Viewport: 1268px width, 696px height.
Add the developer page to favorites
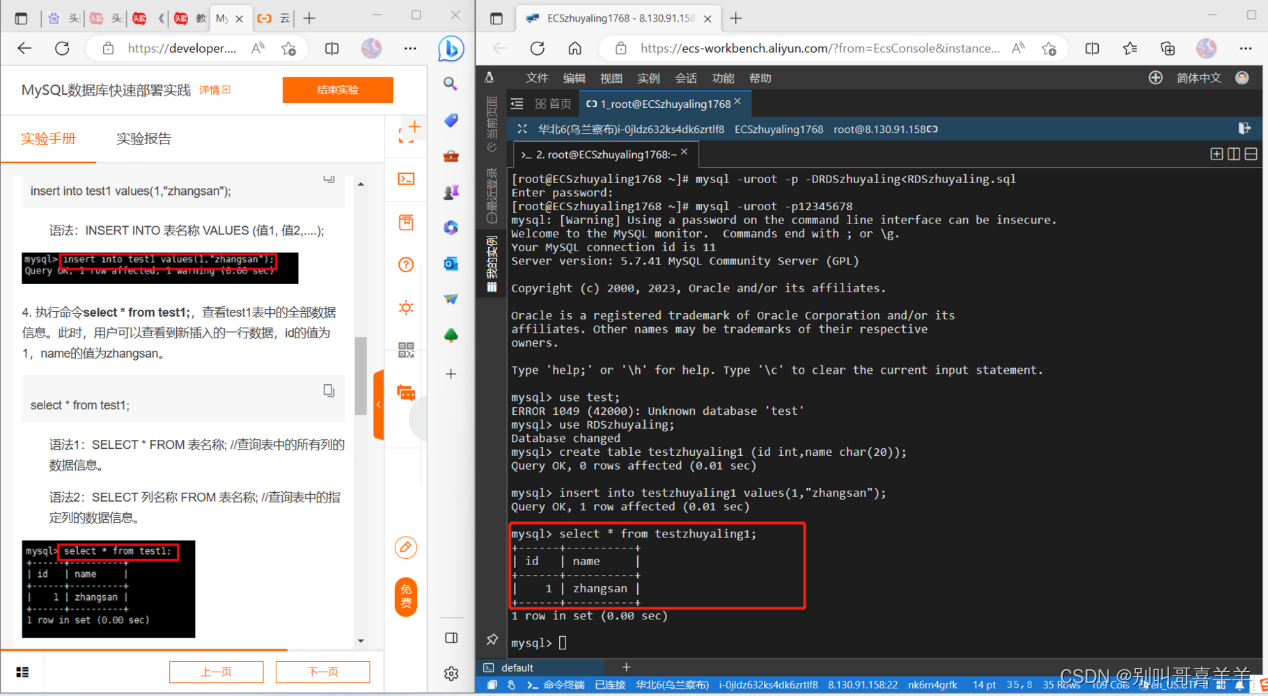click(x=289, y=48)
